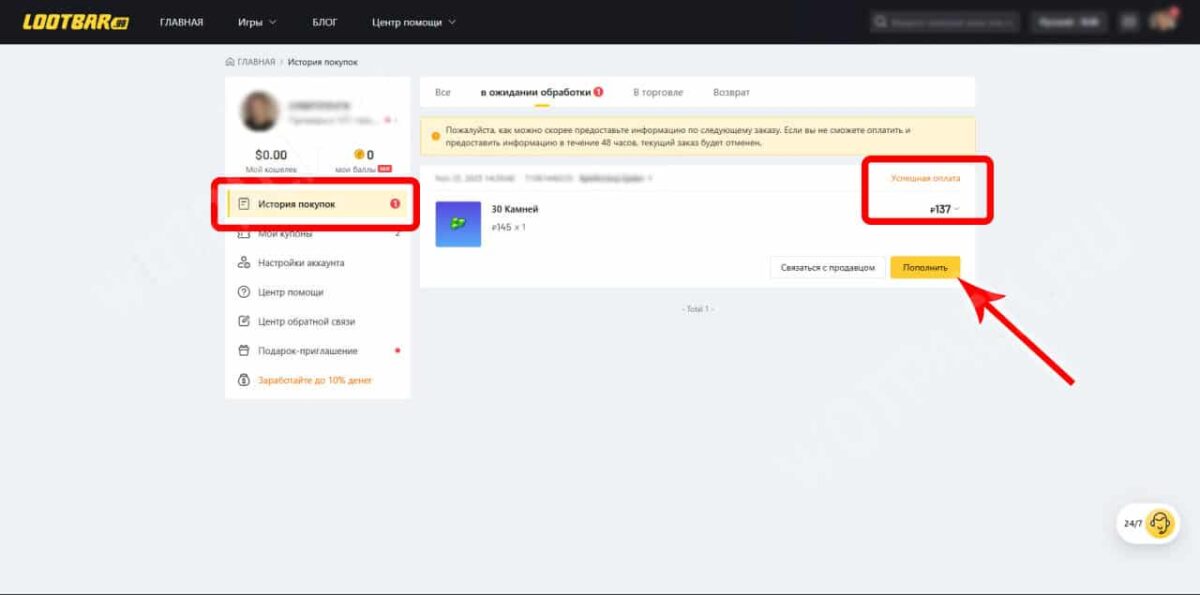Click the Пополнить button
The height and width of the screenshot is (595, 1200).
(x=925, y=268)
